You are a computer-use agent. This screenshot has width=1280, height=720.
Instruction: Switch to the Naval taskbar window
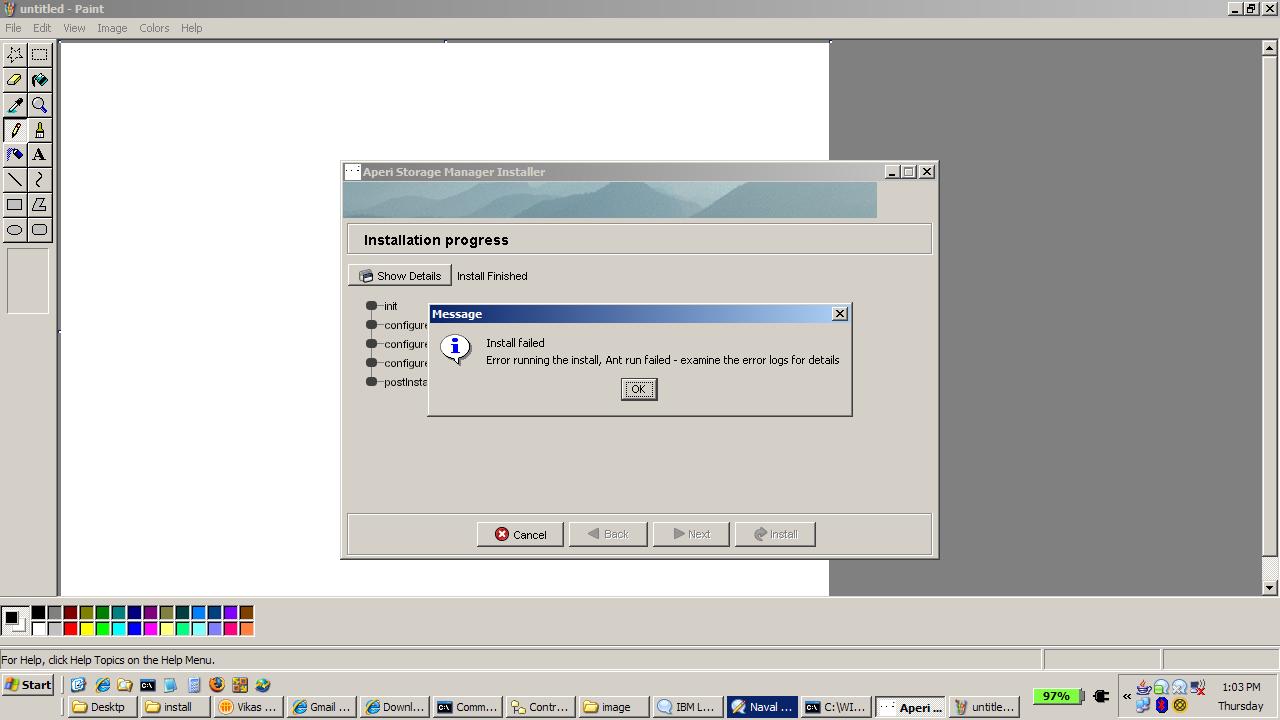point(762,707)
